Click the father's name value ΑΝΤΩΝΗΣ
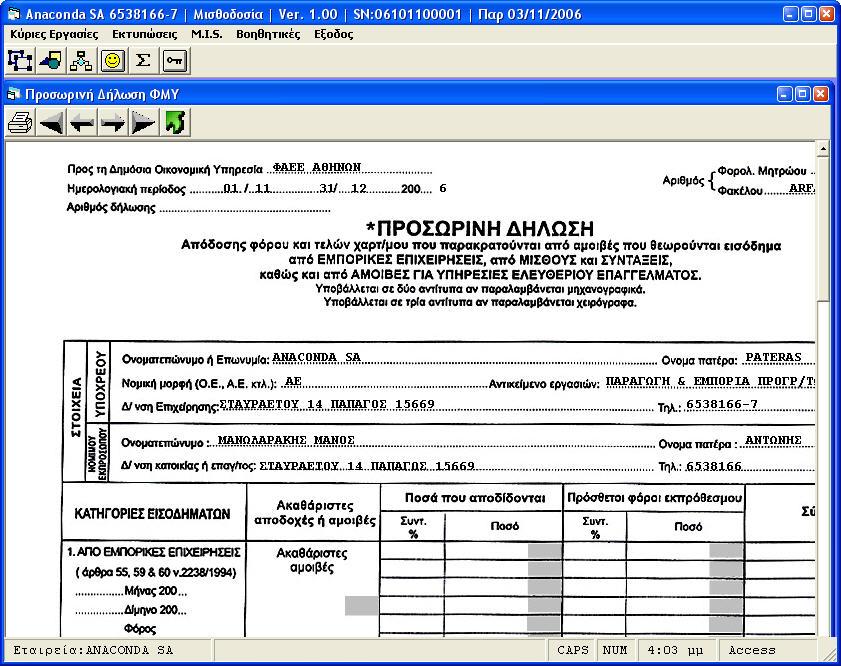841x666 pixels. [773, 440]
